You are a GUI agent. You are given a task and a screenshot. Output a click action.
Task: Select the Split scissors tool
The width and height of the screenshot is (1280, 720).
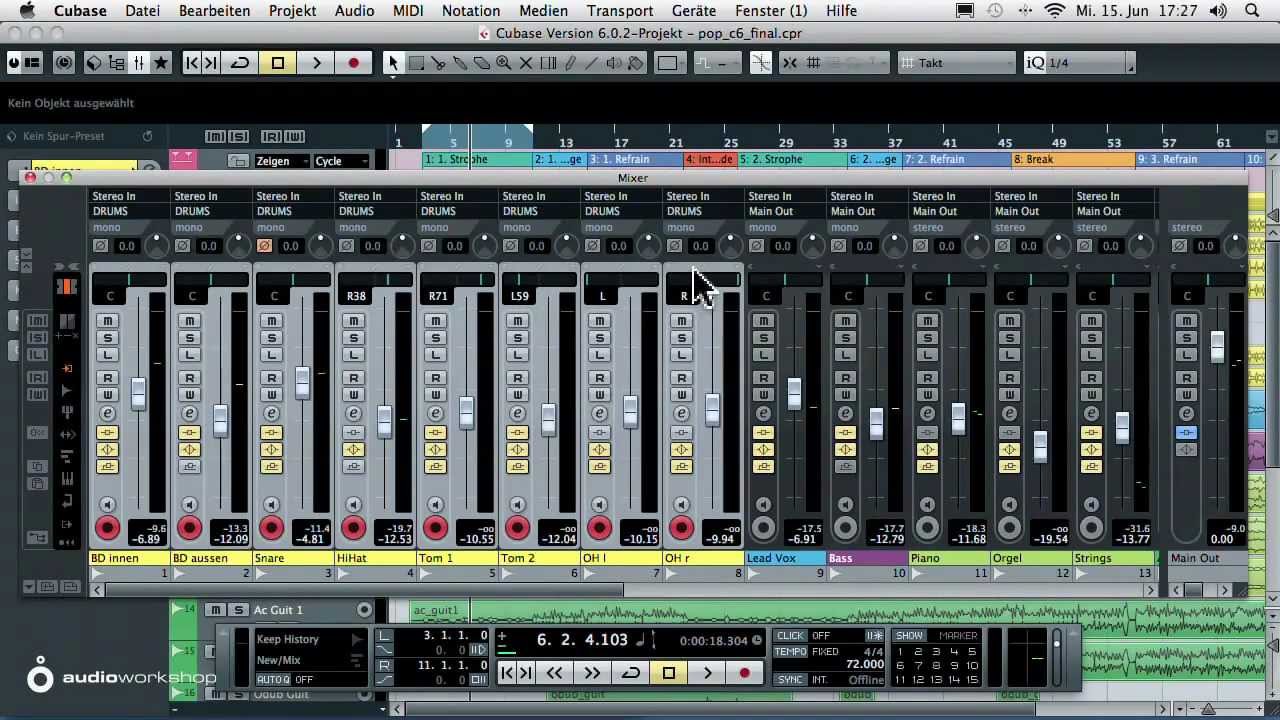[x=438, y=63]
